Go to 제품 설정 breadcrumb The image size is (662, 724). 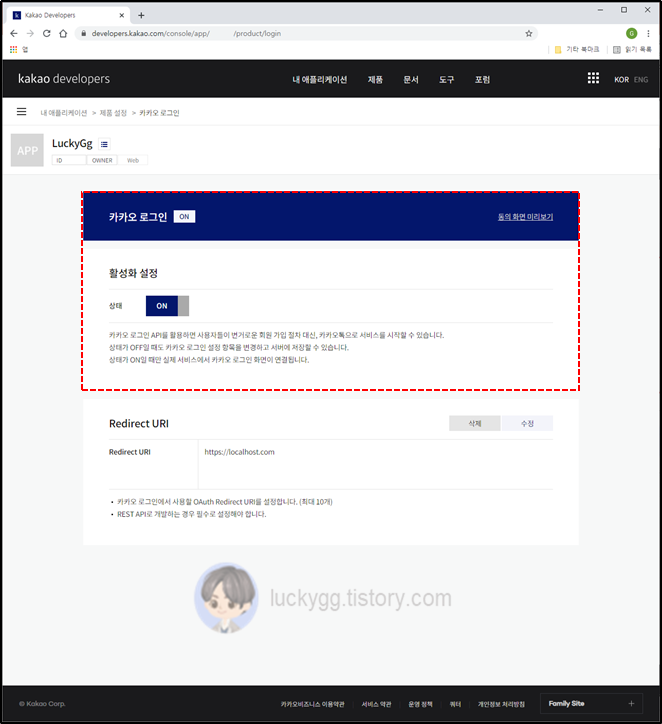[113, 113]
